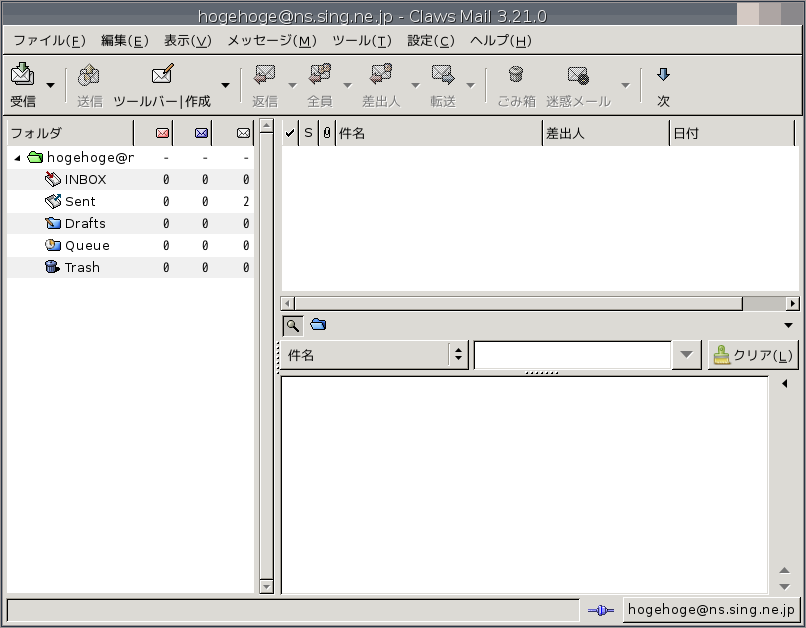Image resolution: width=806 pixels, height=628 pixels.
Task: Click the unread messages column header icon
Action: [x=202, y=133]
